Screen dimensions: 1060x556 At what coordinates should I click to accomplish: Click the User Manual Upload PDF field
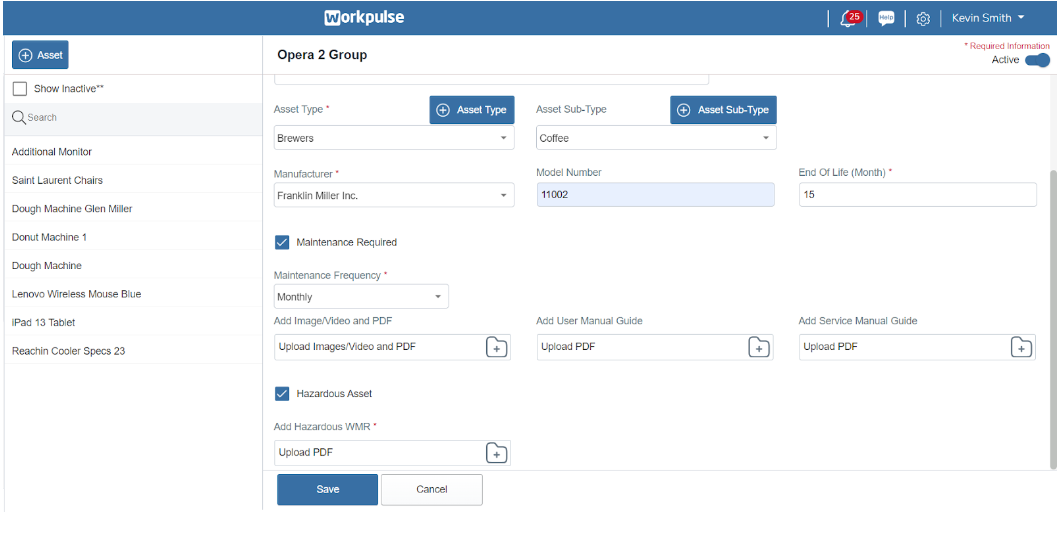click(x=654, y=347)
